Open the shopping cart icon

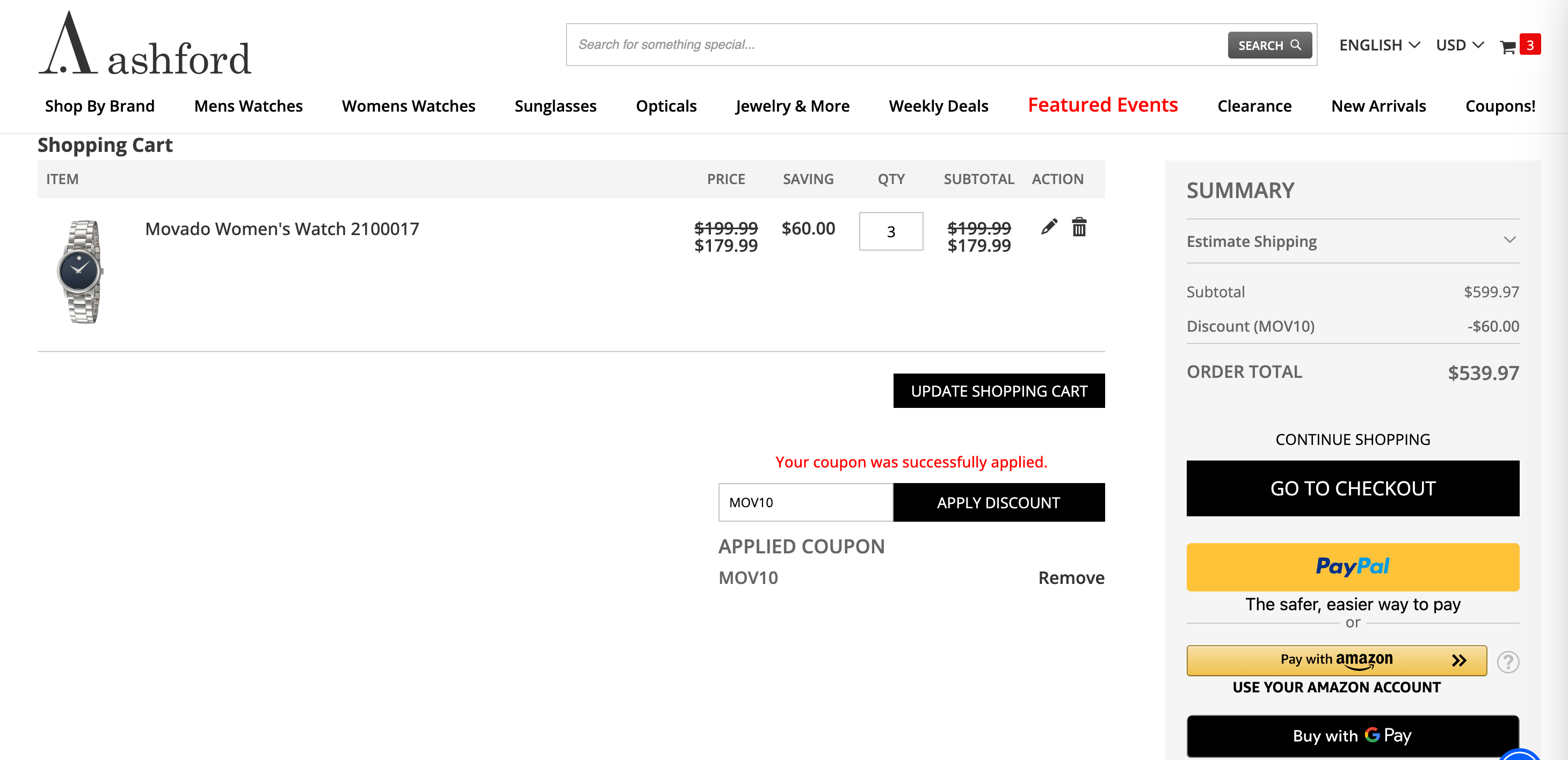click(x=1508, y=45)
